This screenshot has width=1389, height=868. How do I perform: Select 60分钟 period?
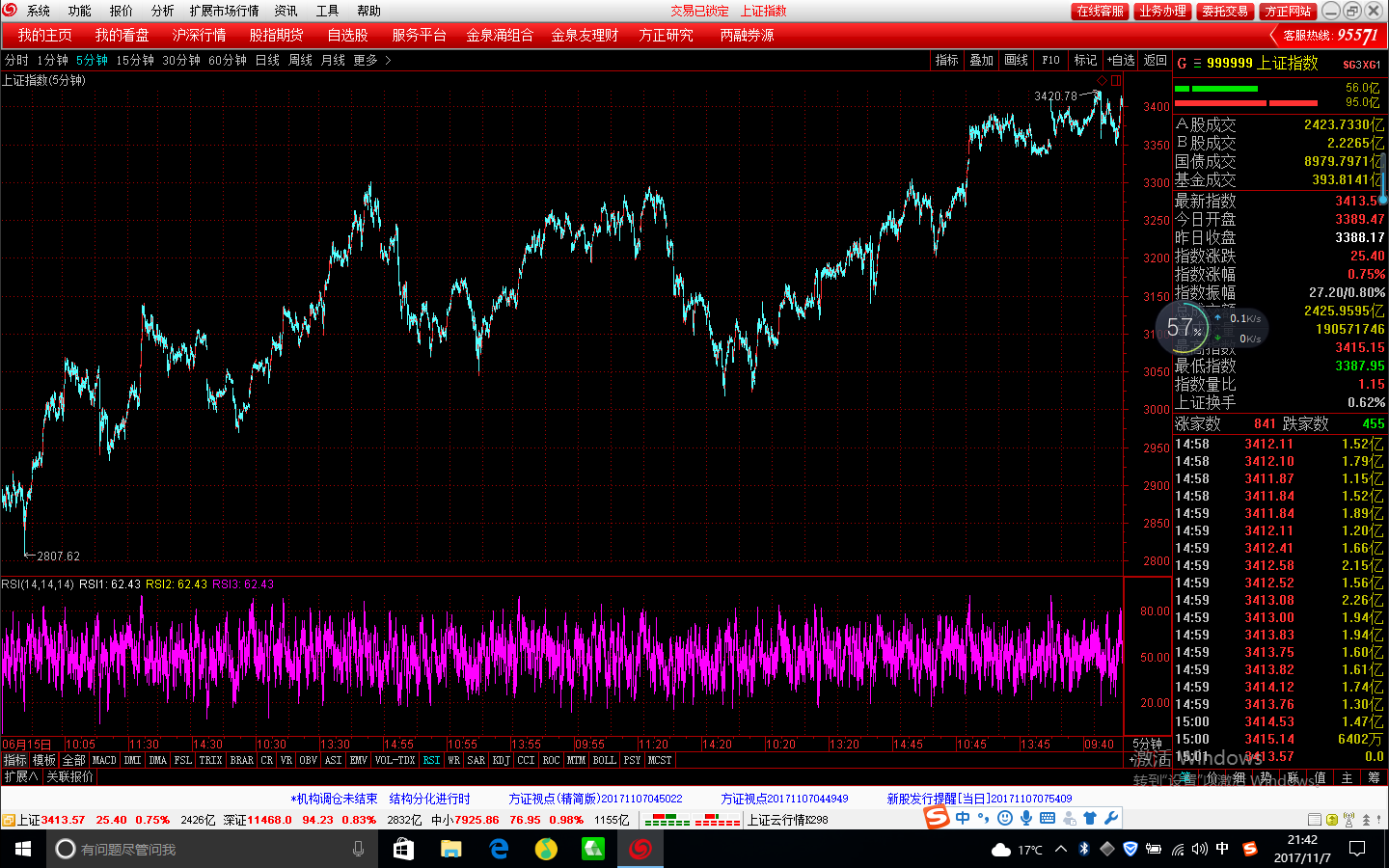(228, 60)
